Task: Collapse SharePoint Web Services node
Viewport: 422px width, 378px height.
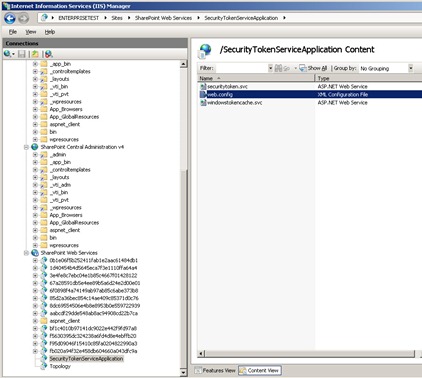Action: (x=26, y=253)
